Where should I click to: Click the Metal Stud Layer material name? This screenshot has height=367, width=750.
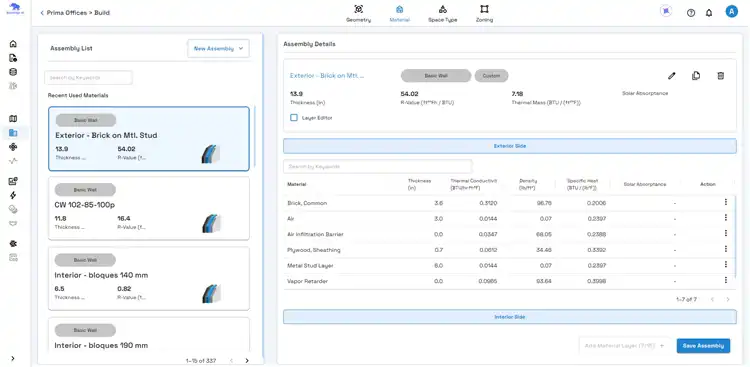tap(310, 265)
